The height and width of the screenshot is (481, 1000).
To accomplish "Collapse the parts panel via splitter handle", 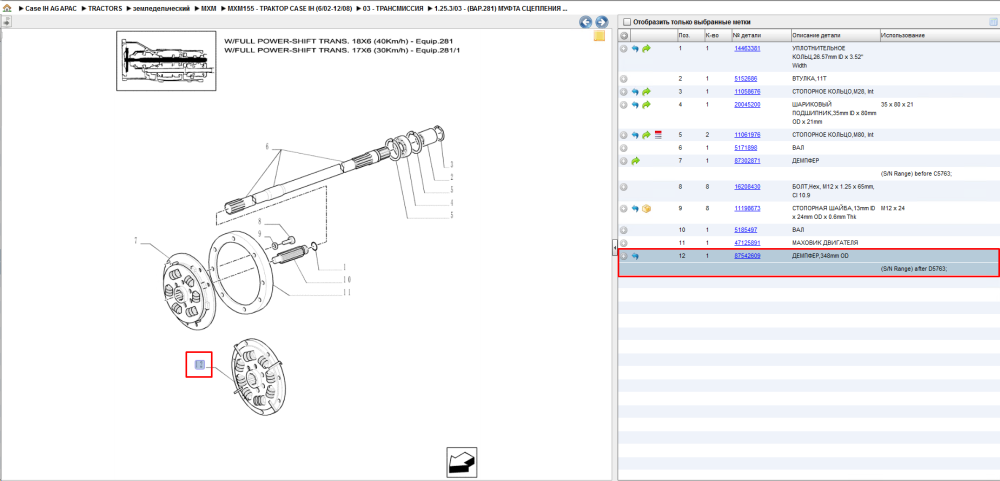I will tap(614, 247).
